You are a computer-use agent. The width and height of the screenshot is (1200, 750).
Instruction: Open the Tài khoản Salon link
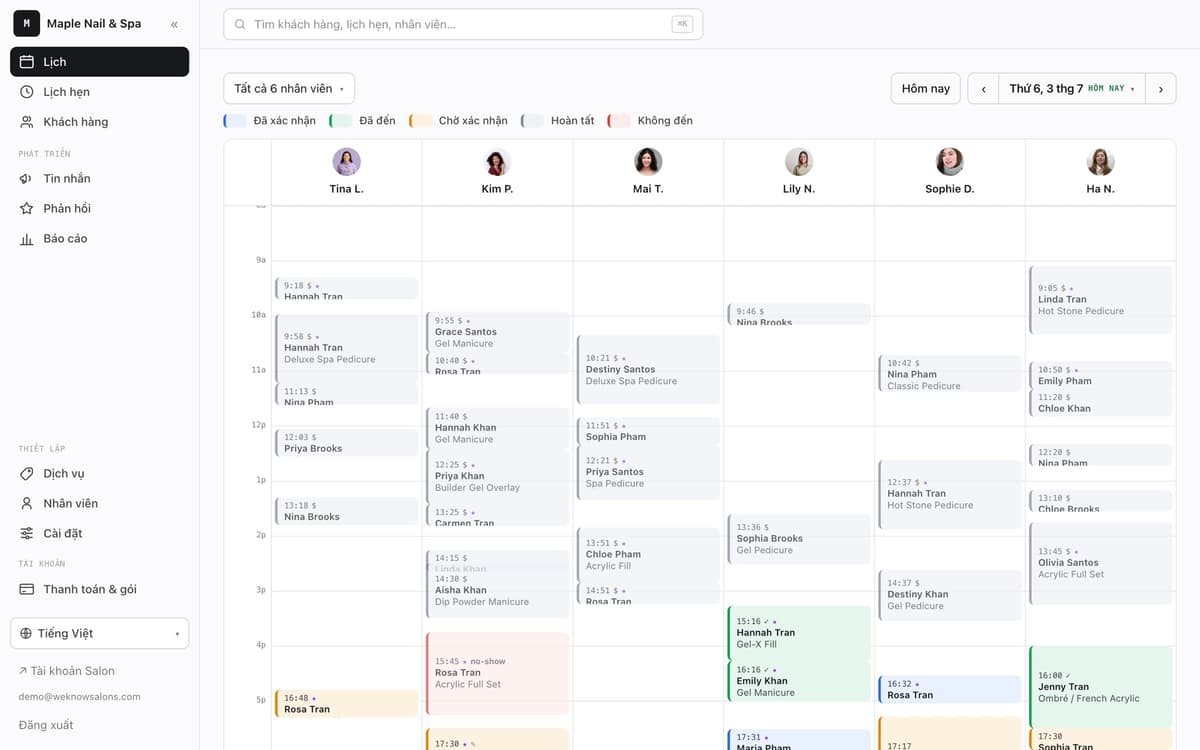[66, 671]
